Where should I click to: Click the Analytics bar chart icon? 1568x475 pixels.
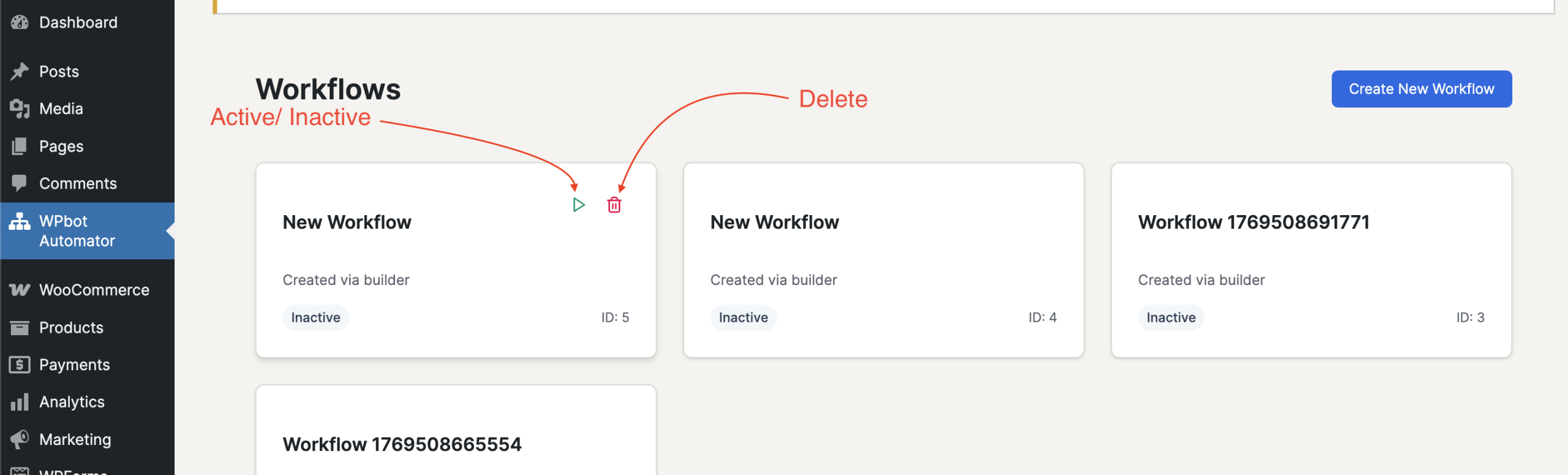(20, 402)
